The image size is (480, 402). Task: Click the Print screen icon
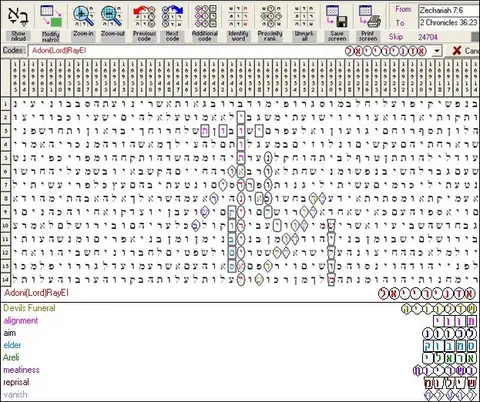tap(369, 16)
